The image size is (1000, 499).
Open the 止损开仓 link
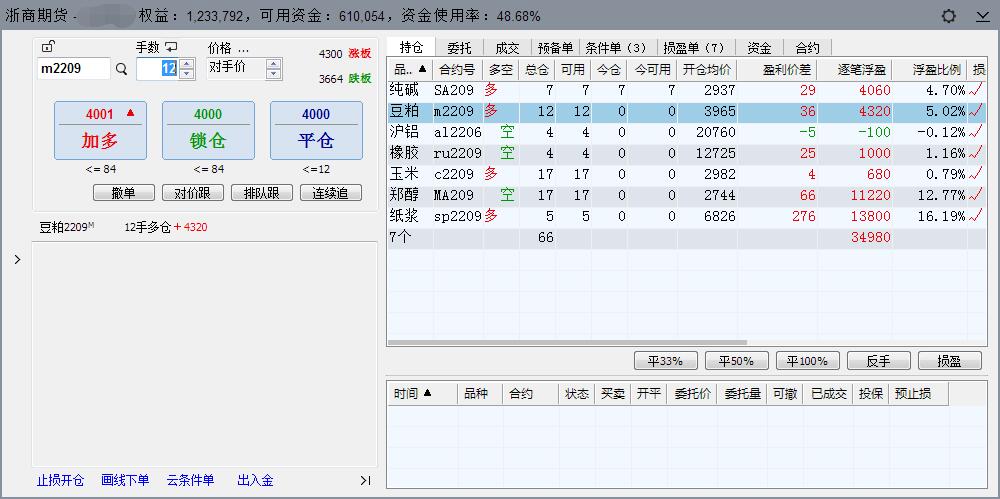60,481
